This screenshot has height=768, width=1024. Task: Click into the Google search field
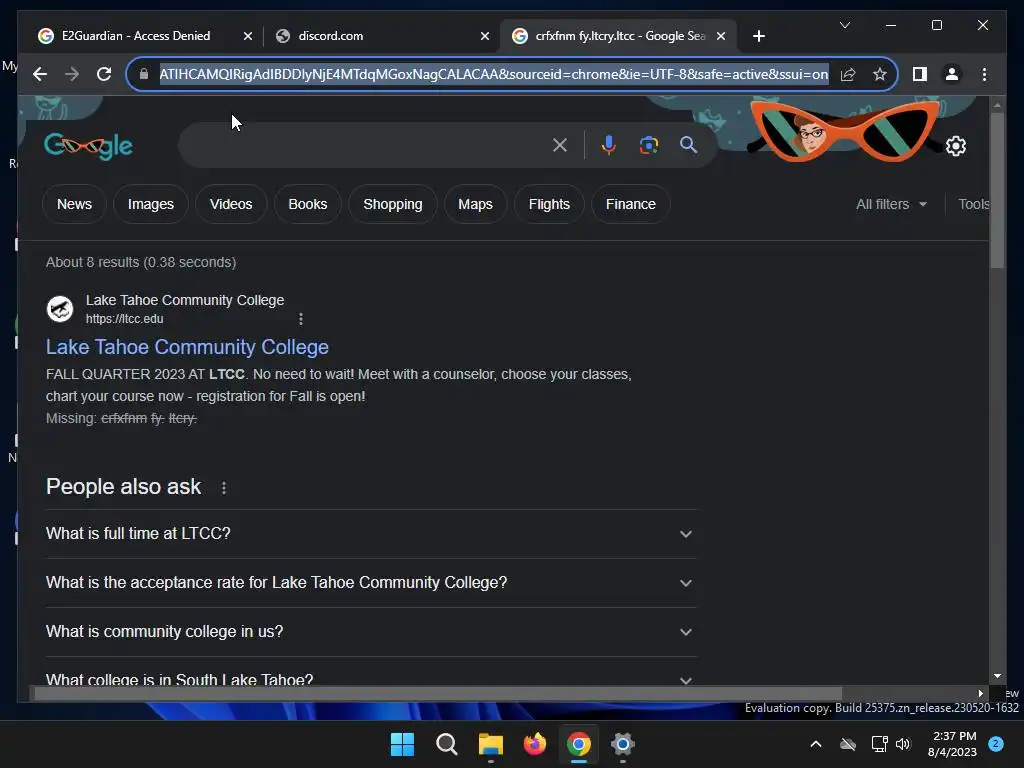pos(366,145)
